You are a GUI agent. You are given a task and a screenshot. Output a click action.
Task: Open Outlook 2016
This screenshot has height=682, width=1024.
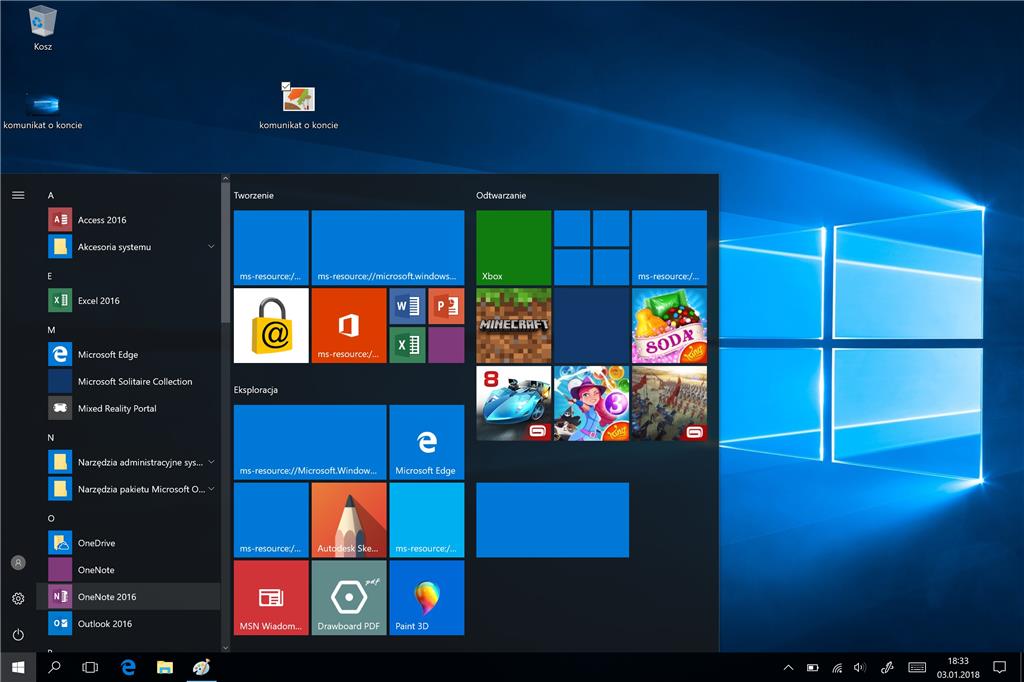click(128, 623)
